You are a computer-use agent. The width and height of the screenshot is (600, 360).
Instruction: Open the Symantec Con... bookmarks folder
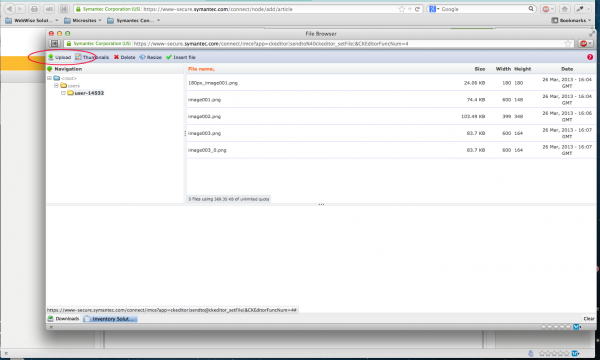coord(134,20)
